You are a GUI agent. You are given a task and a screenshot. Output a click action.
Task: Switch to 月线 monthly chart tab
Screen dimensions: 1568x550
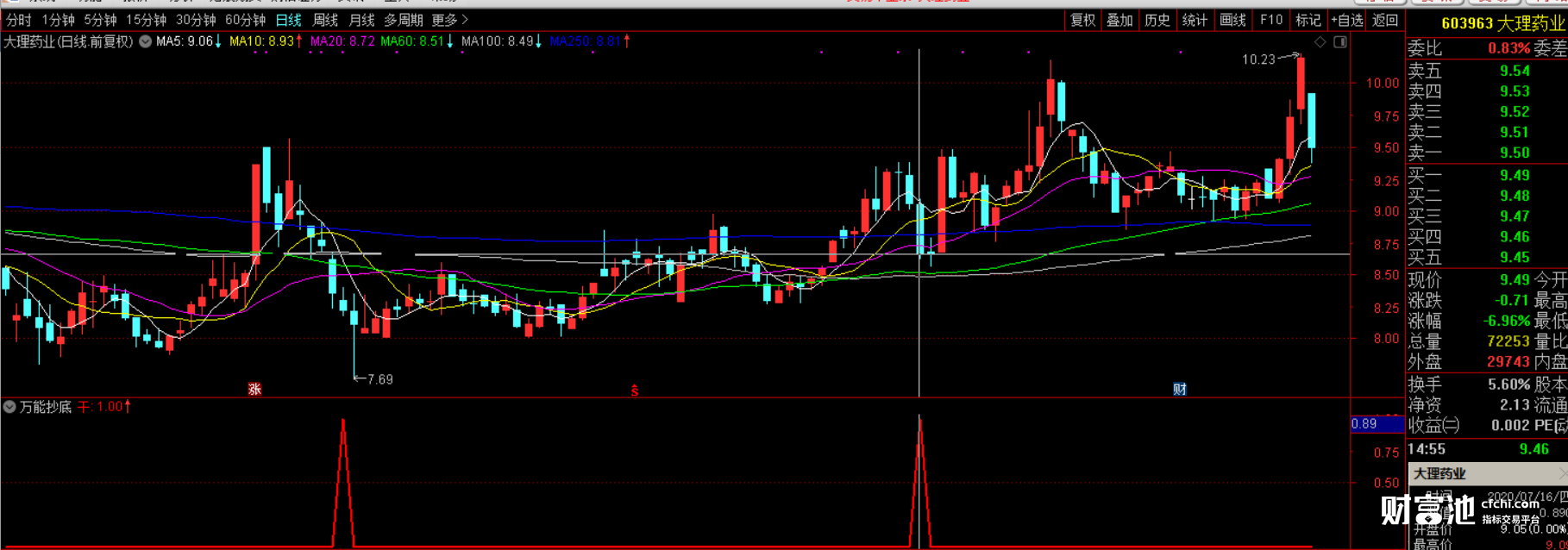(361, 20)
